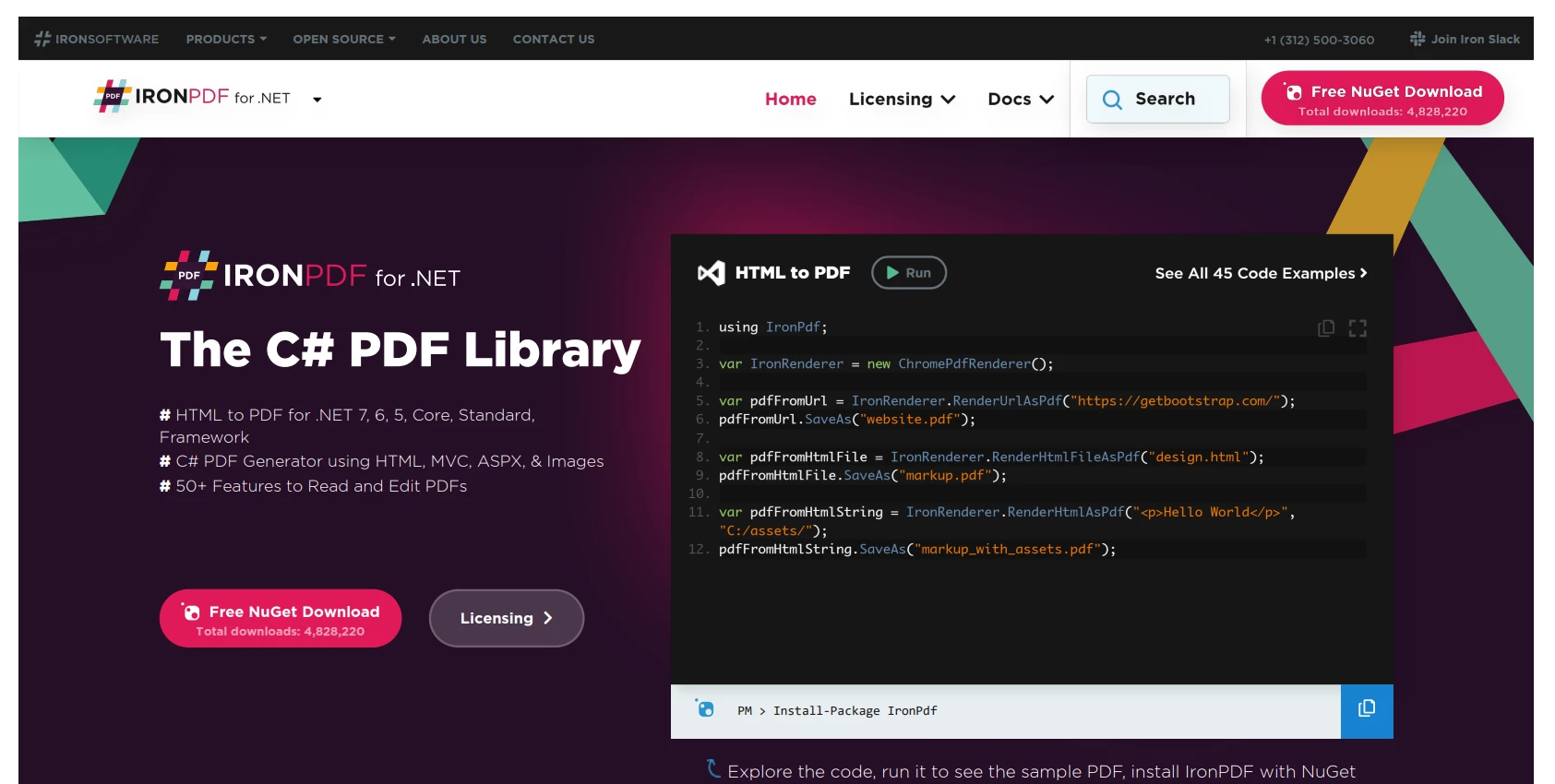Image resolution: width=1555 pixels, height=784 pixels.
Task: Click the magnifier icon in Search box
Action: 1112,100
